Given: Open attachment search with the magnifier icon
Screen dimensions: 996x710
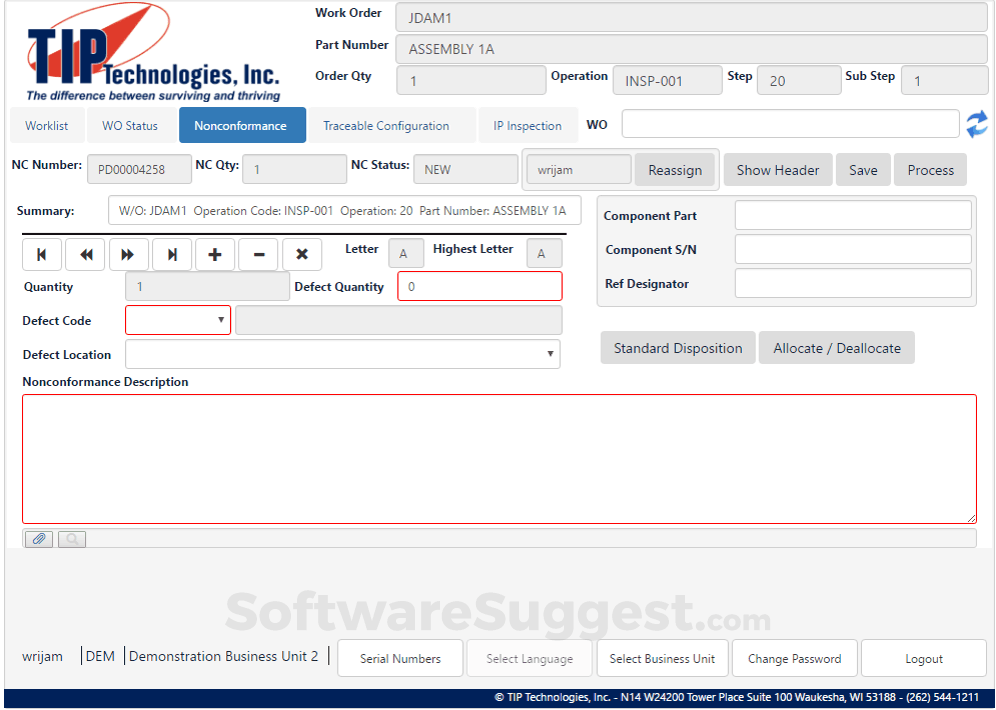Looking at the screenshot, I should point(71,539).
